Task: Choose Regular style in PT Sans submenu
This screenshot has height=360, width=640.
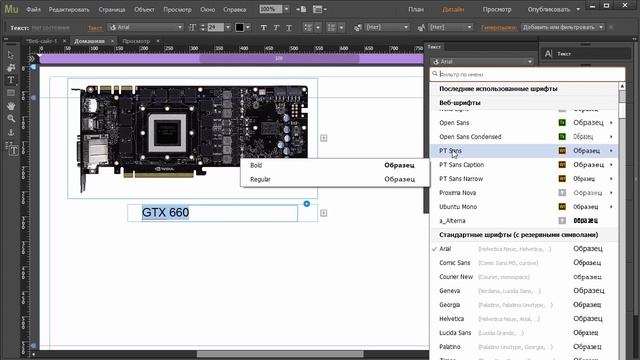Action: pyautogui.click(x=335, y=179)
